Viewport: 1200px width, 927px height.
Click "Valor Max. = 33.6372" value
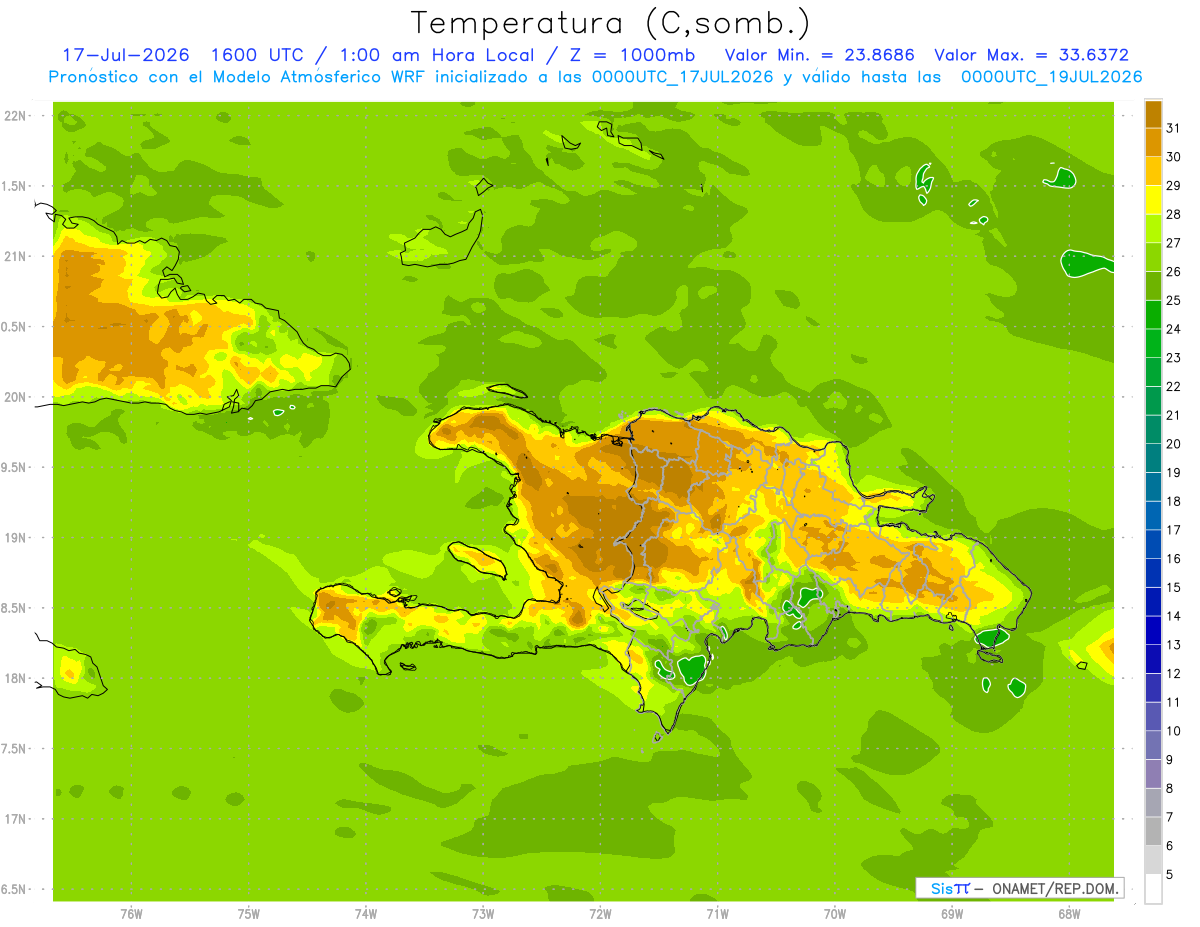1031,55
